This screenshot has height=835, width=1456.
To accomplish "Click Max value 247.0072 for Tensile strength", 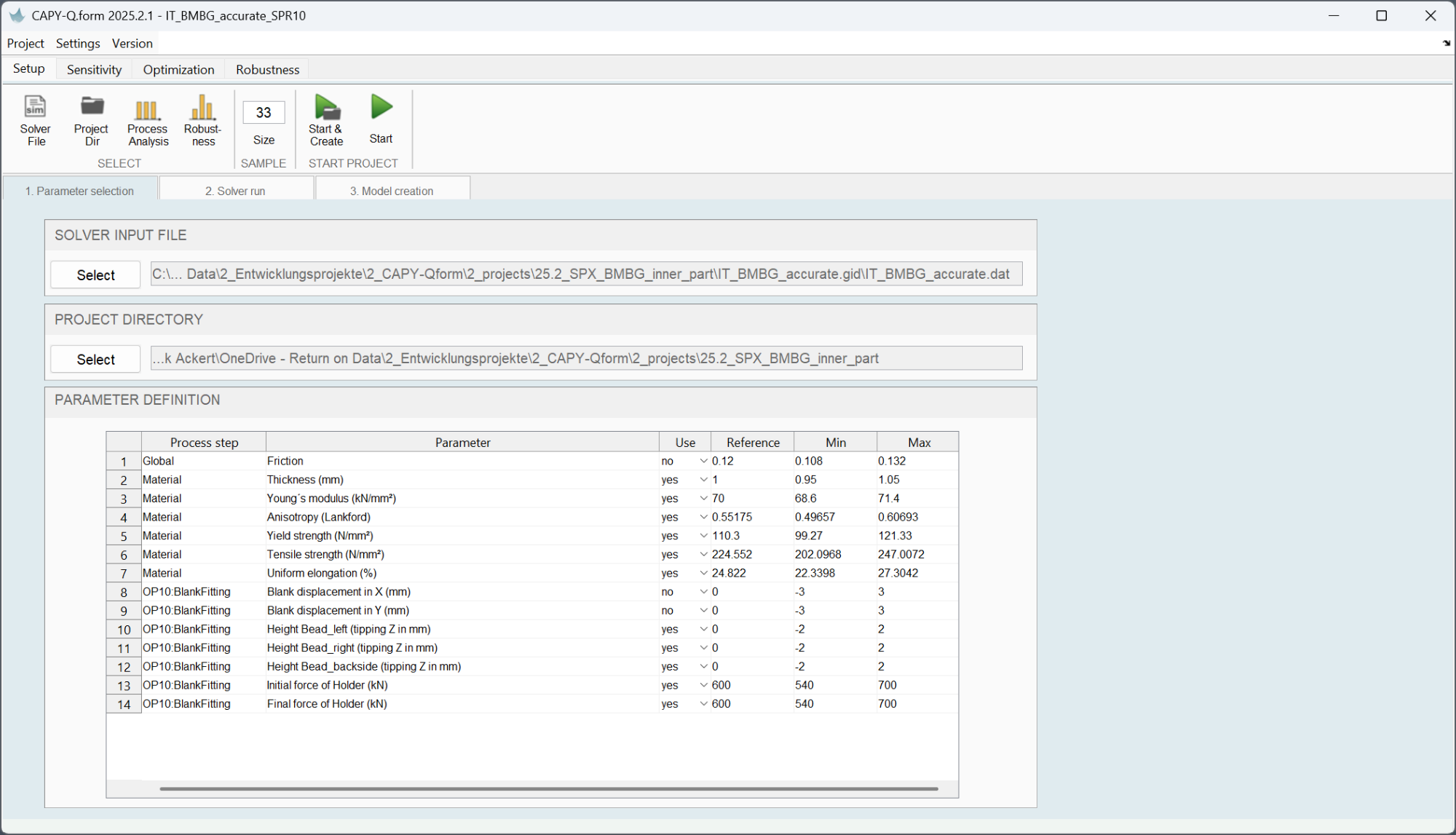I will 917,555.
